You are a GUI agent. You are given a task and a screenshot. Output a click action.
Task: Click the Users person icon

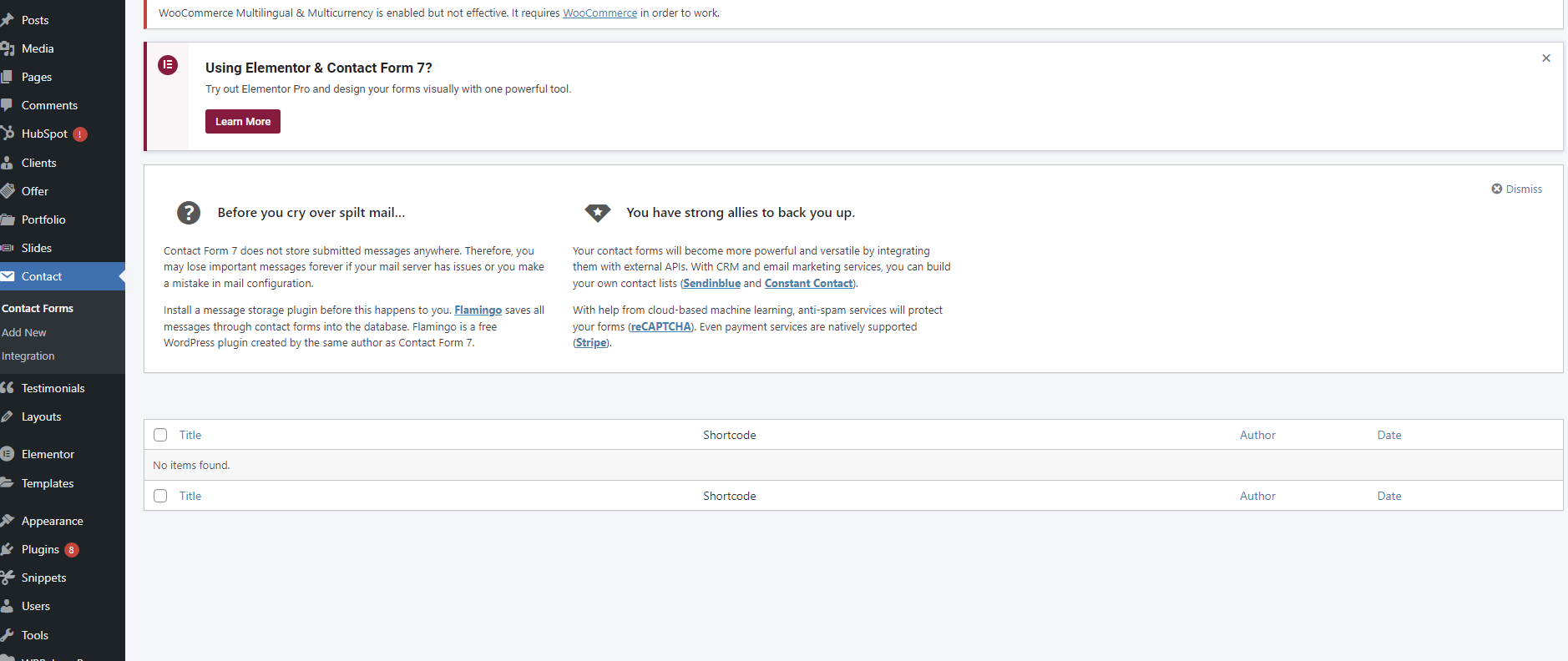click(8, 606)
